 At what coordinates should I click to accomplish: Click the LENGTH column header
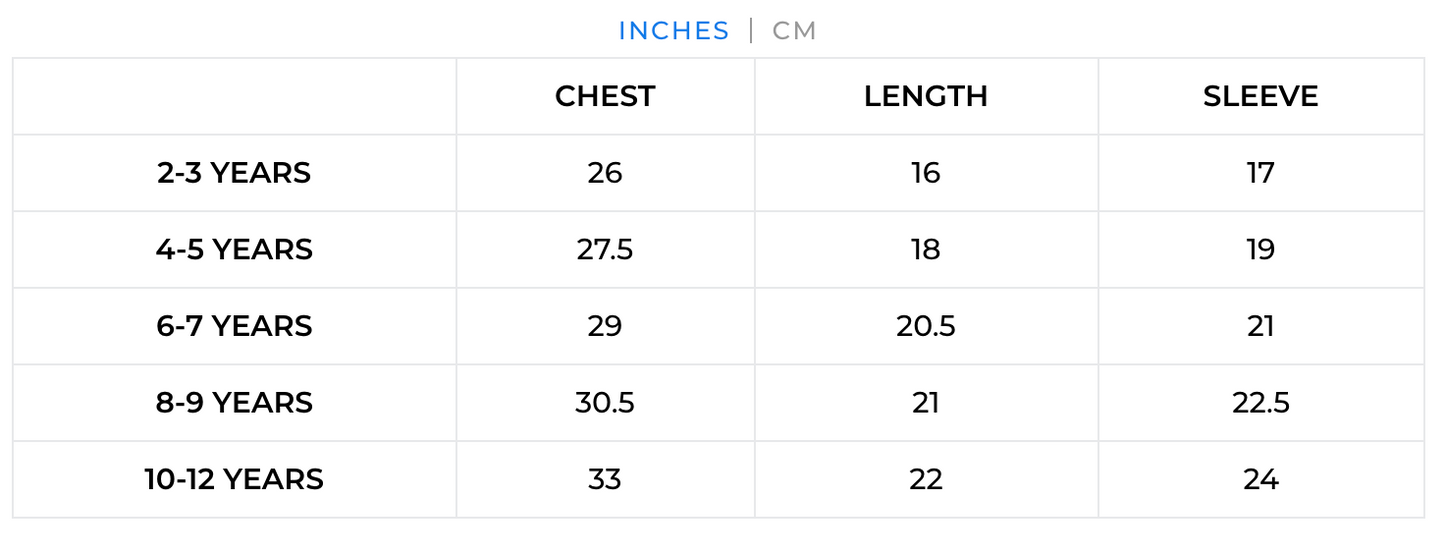[926, 96]
